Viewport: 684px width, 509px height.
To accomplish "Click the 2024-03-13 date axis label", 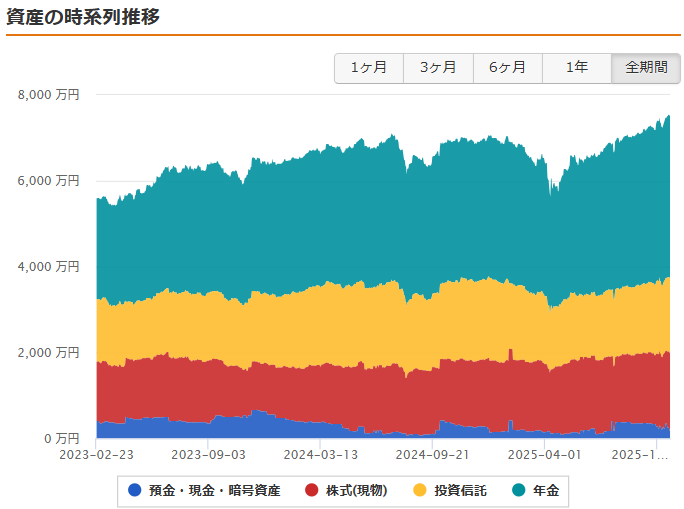I will coord(319,454).
